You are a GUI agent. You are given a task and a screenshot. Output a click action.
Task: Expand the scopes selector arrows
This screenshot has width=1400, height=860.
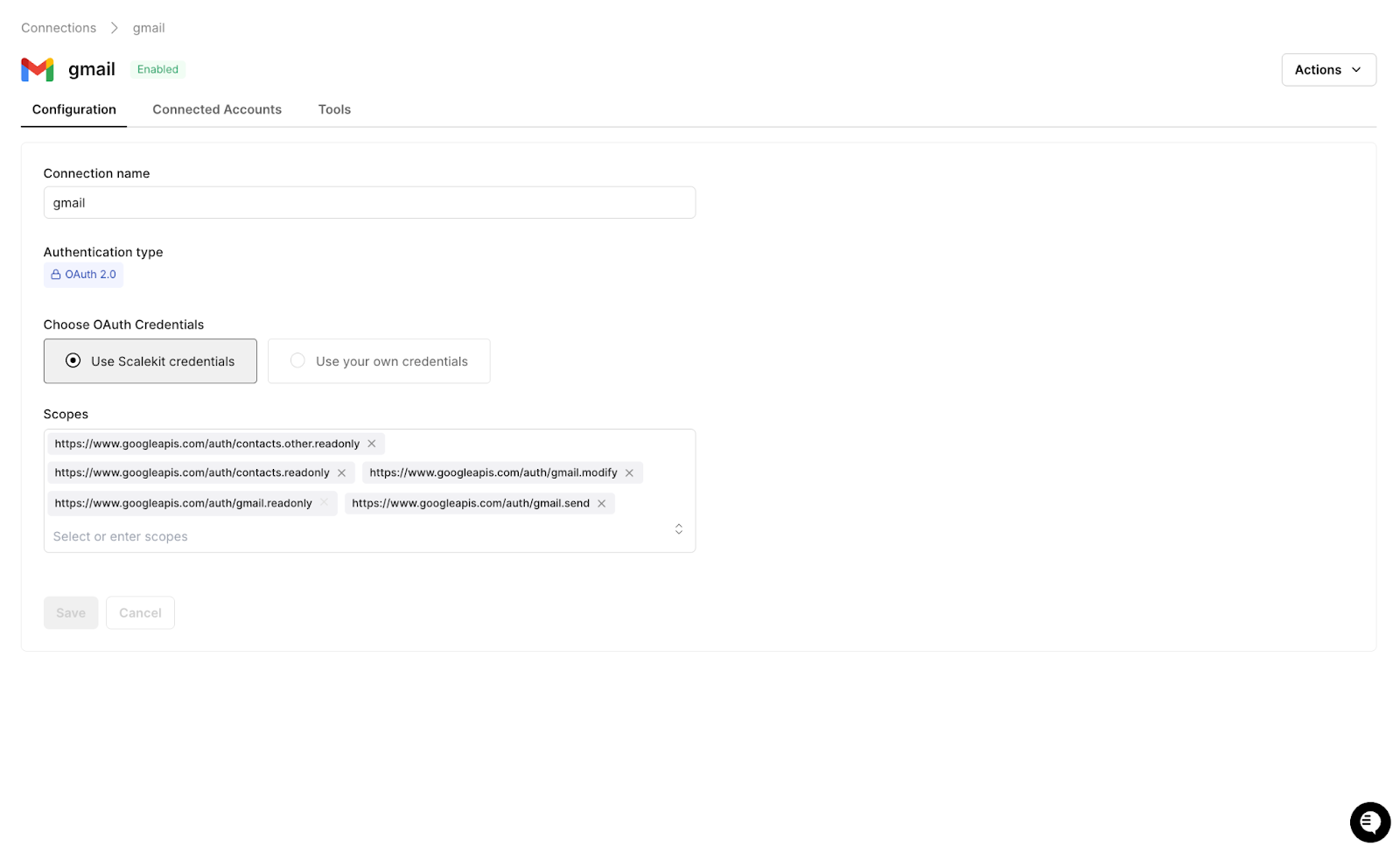[x=678, y=529]
